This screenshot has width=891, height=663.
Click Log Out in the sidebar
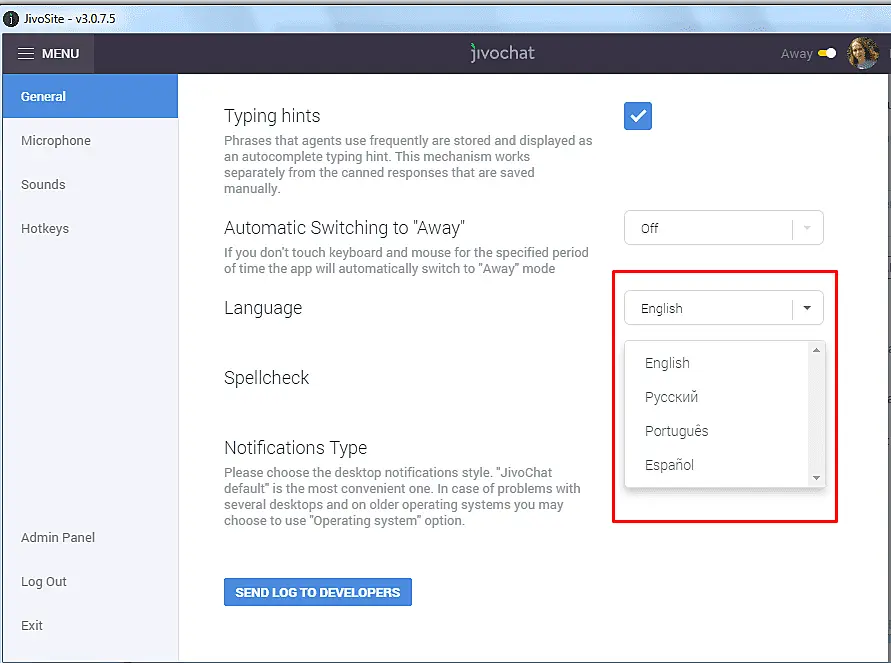(x=43, y=581)
